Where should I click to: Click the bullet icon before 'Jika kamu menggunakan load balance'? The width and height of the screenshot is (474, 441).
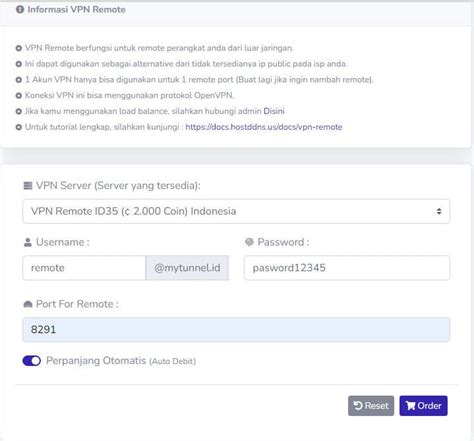19,111
